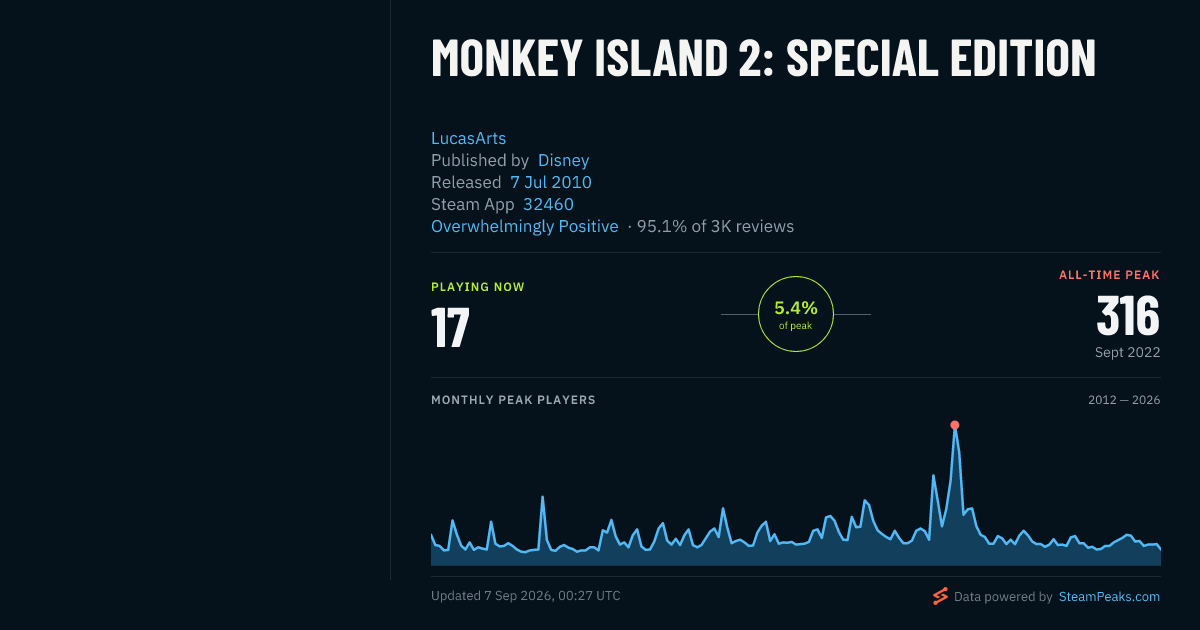The height and width of the screenshot is (630, 1200).
Task: Click the Playing Now label
Action: click(x=478, y=287)
